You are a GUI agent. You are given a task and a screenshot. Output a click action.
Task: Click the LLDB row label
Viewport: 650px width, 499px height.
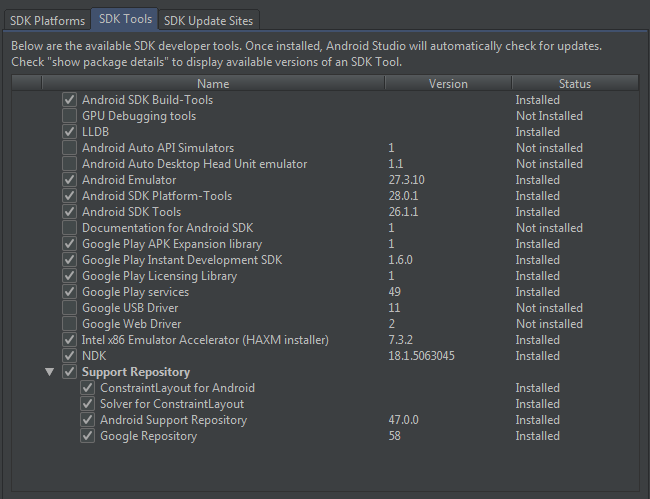pyautogui.click(x=95, y=132)
